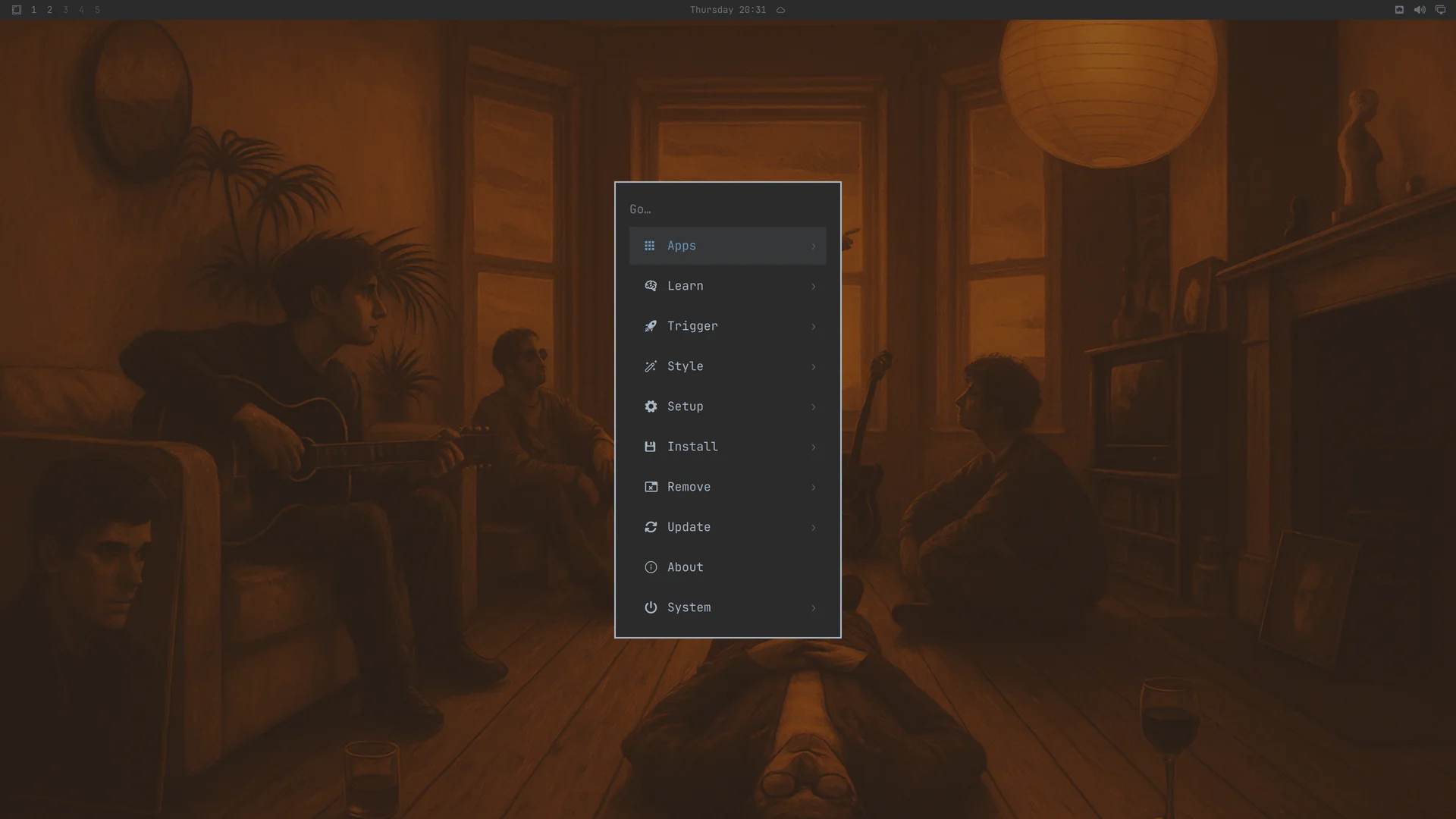
Task: Click the Apps grid icon
Action: coord(649,246)
